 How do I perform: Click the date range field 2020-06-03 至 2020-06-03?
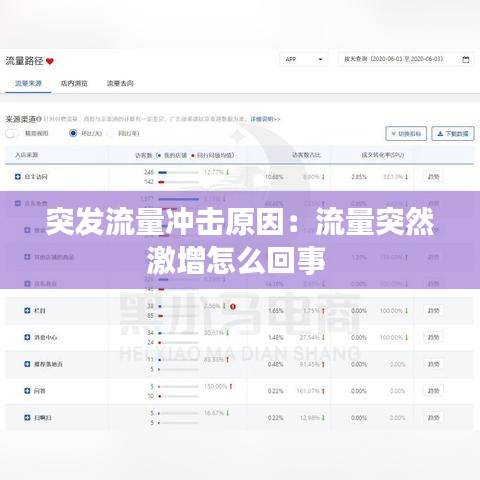click(406, 59)
